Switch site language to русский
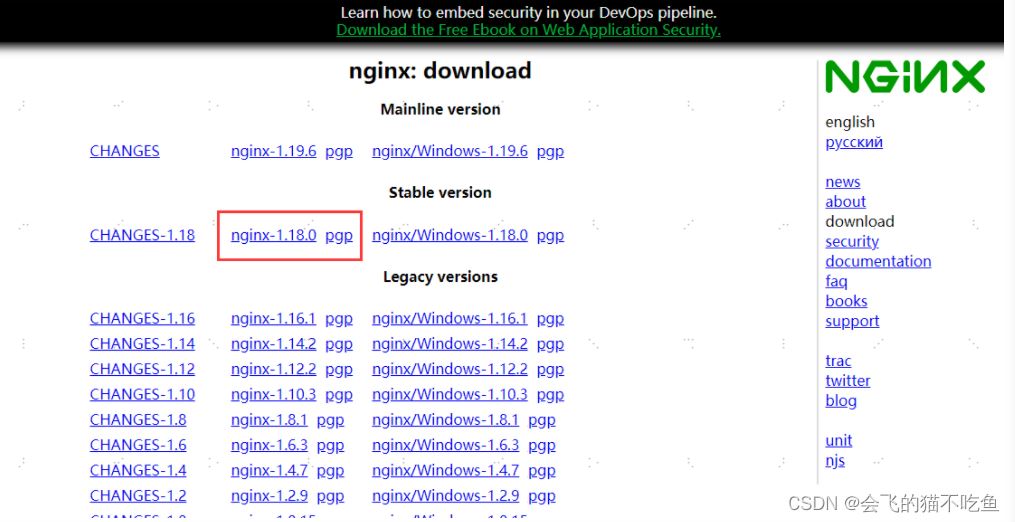 tap(854, 142)
